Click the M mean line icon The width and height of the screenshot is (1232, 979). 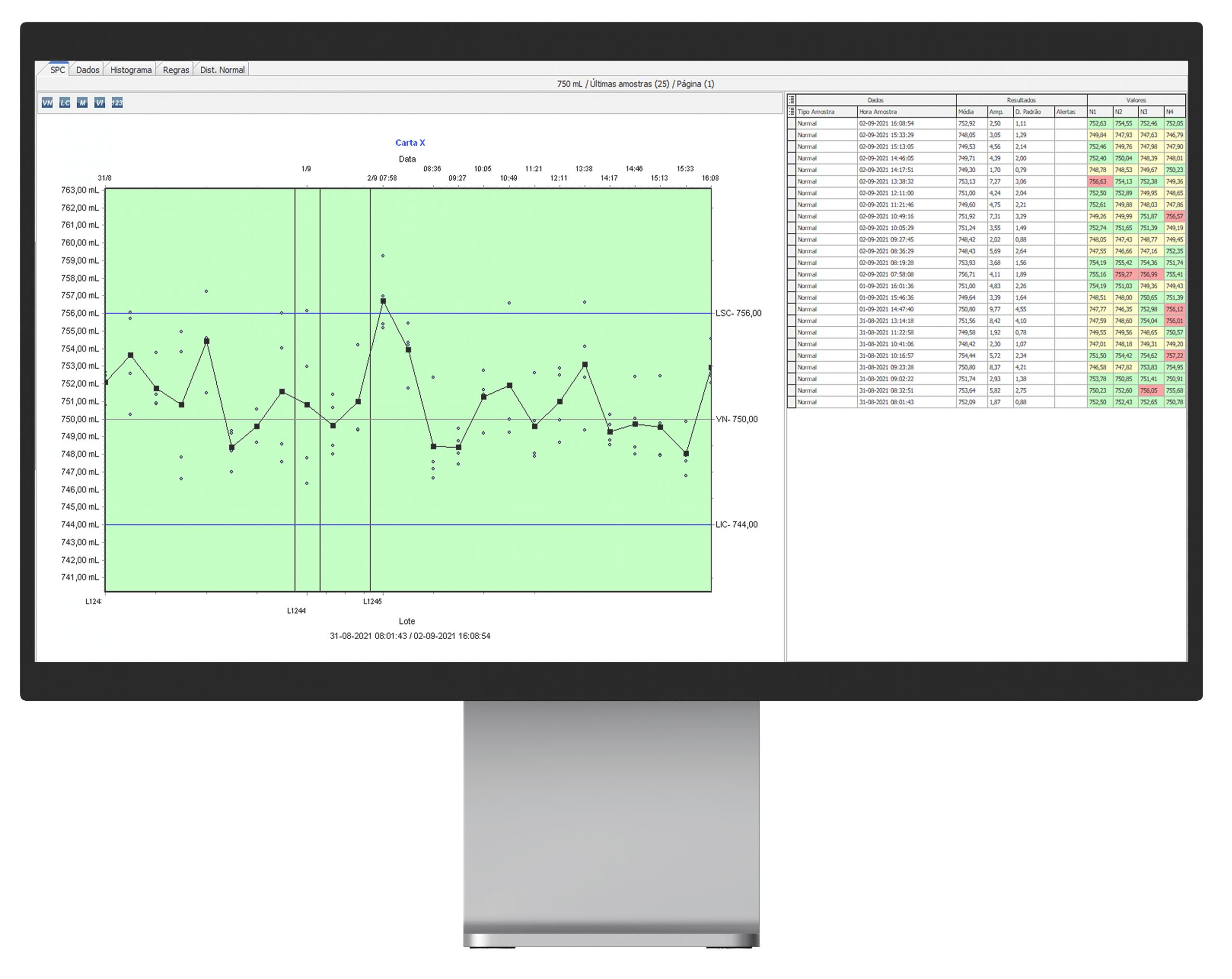click(82, 103)
